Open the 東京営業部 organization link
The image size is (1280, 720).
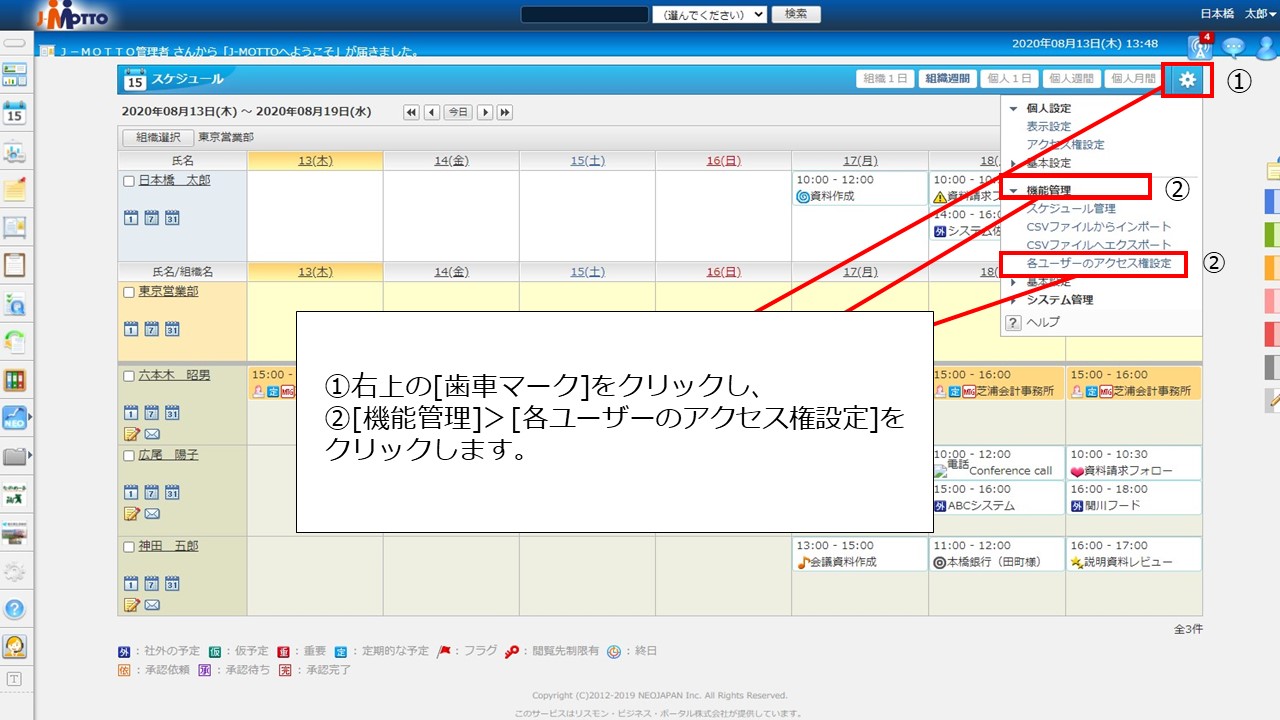click(168, 291)
